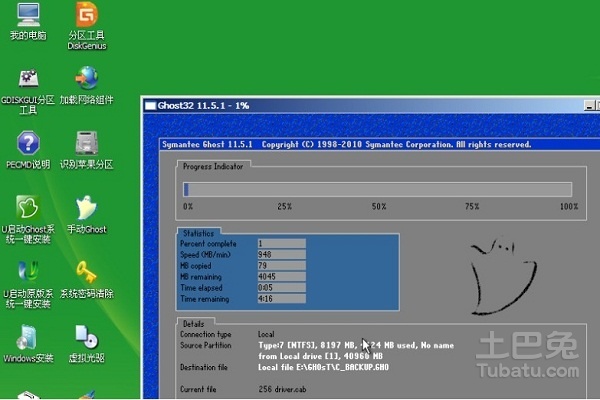Click the 'from Local drive [1]' line
Image resolution: width=600 pixels, height=400 pixels.
pyautogui.click(x=320, y=356)
